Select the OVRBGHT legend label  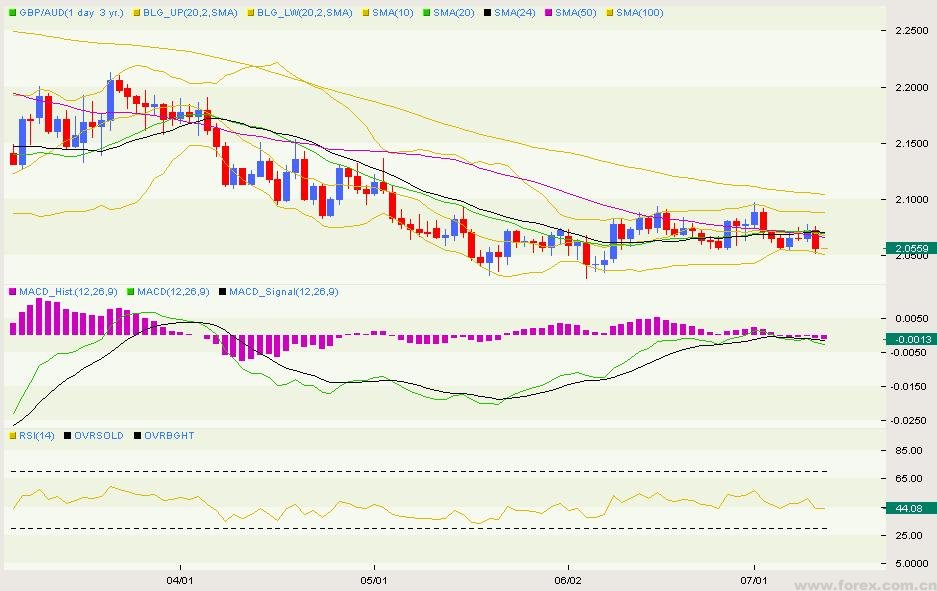pos(170,436)
